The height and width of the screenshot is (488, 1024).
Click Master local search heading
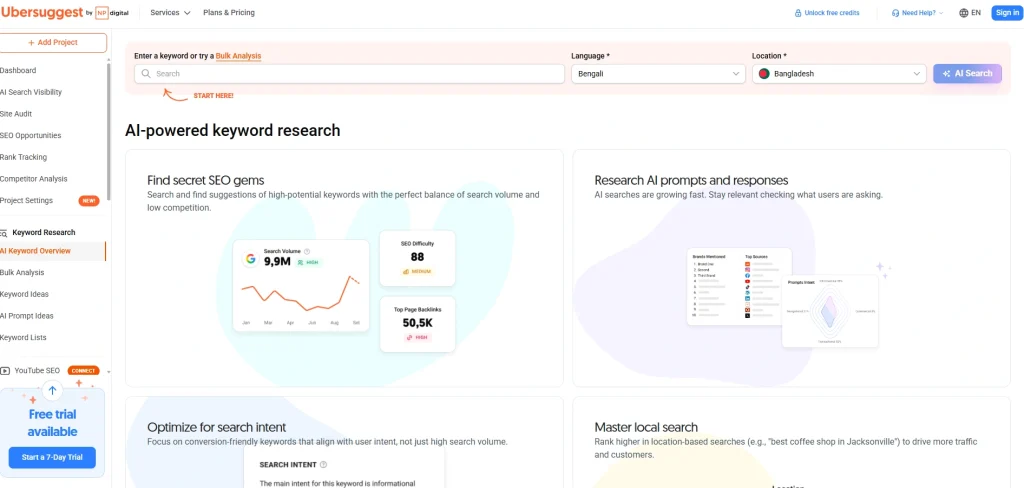pos(646,427)
